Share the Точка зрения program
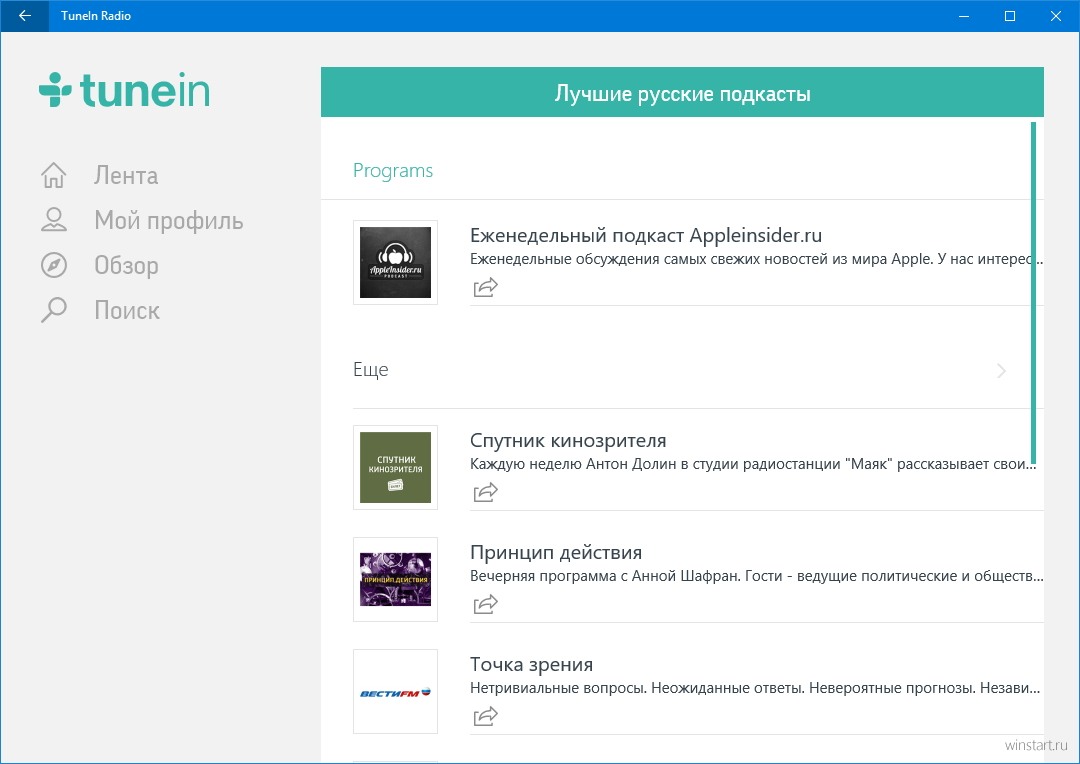The image size is (1080, 764). coord(485,716)
